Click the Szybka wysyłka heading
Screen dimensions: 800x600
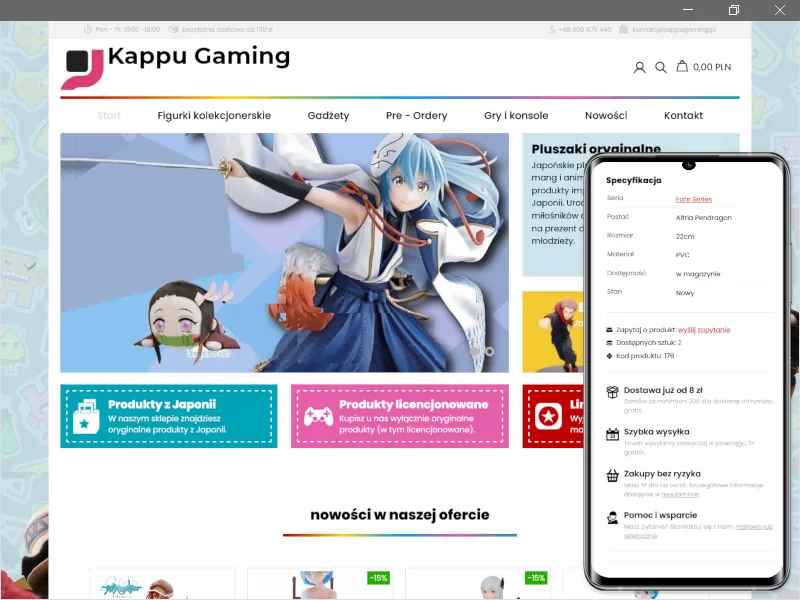(x=657, y=432)
